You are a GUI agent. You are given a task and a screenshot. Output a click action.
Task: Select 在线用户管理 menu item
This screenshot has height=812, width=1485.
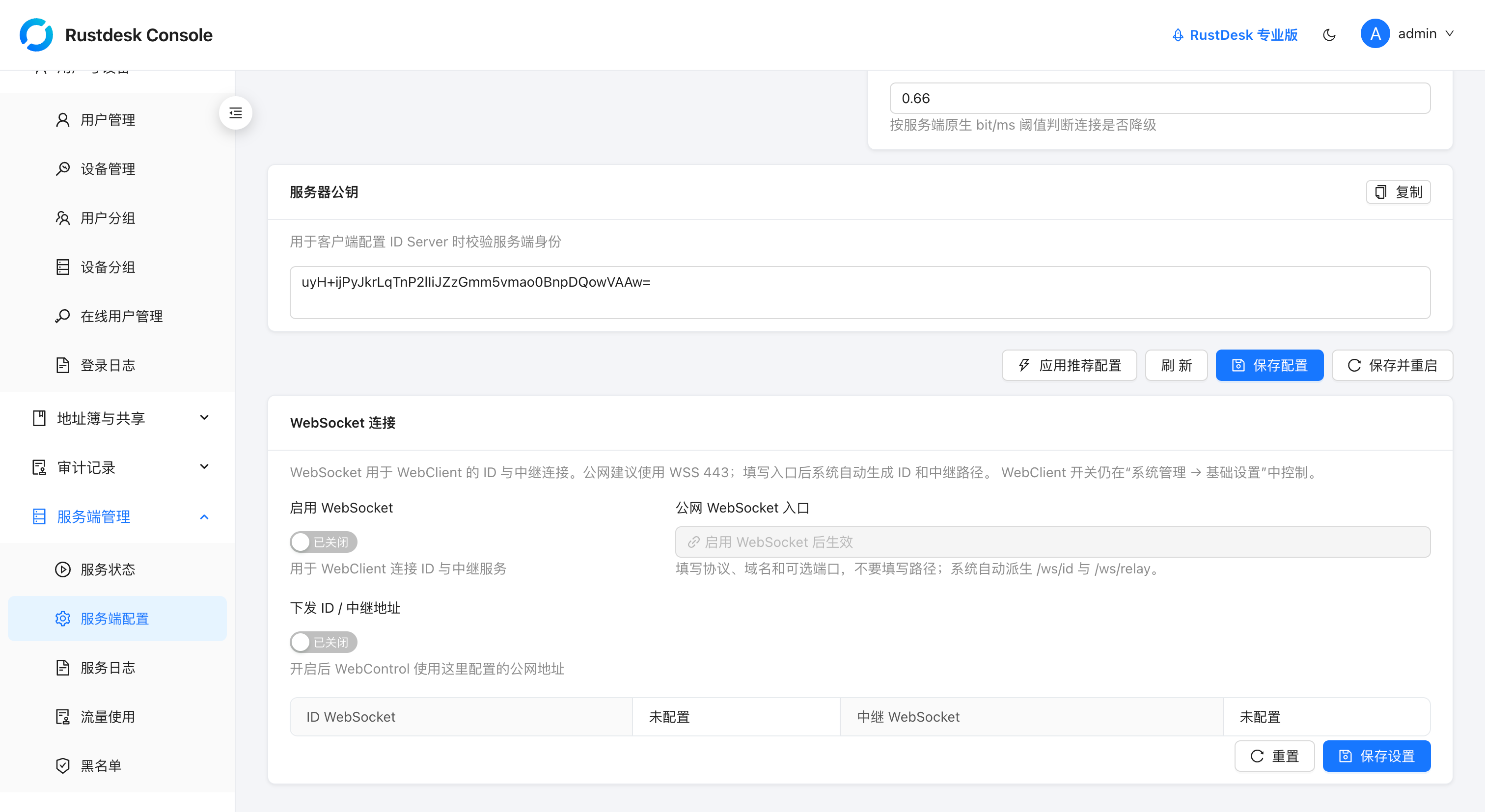(117, 316)
